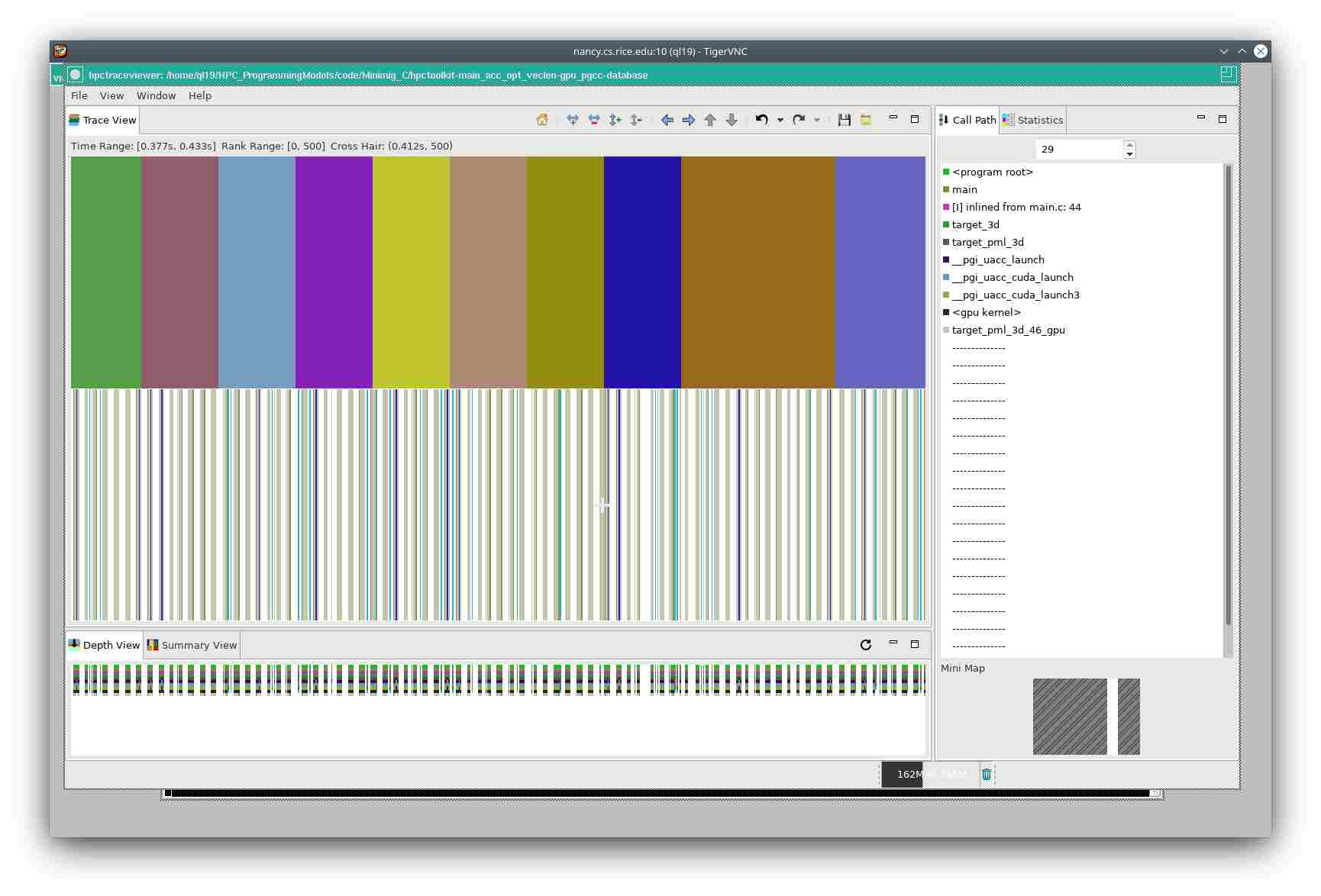This screenshot has height=896, width=1321.
Task: Switch to the Call Path tab
Action: coord(967,120)
